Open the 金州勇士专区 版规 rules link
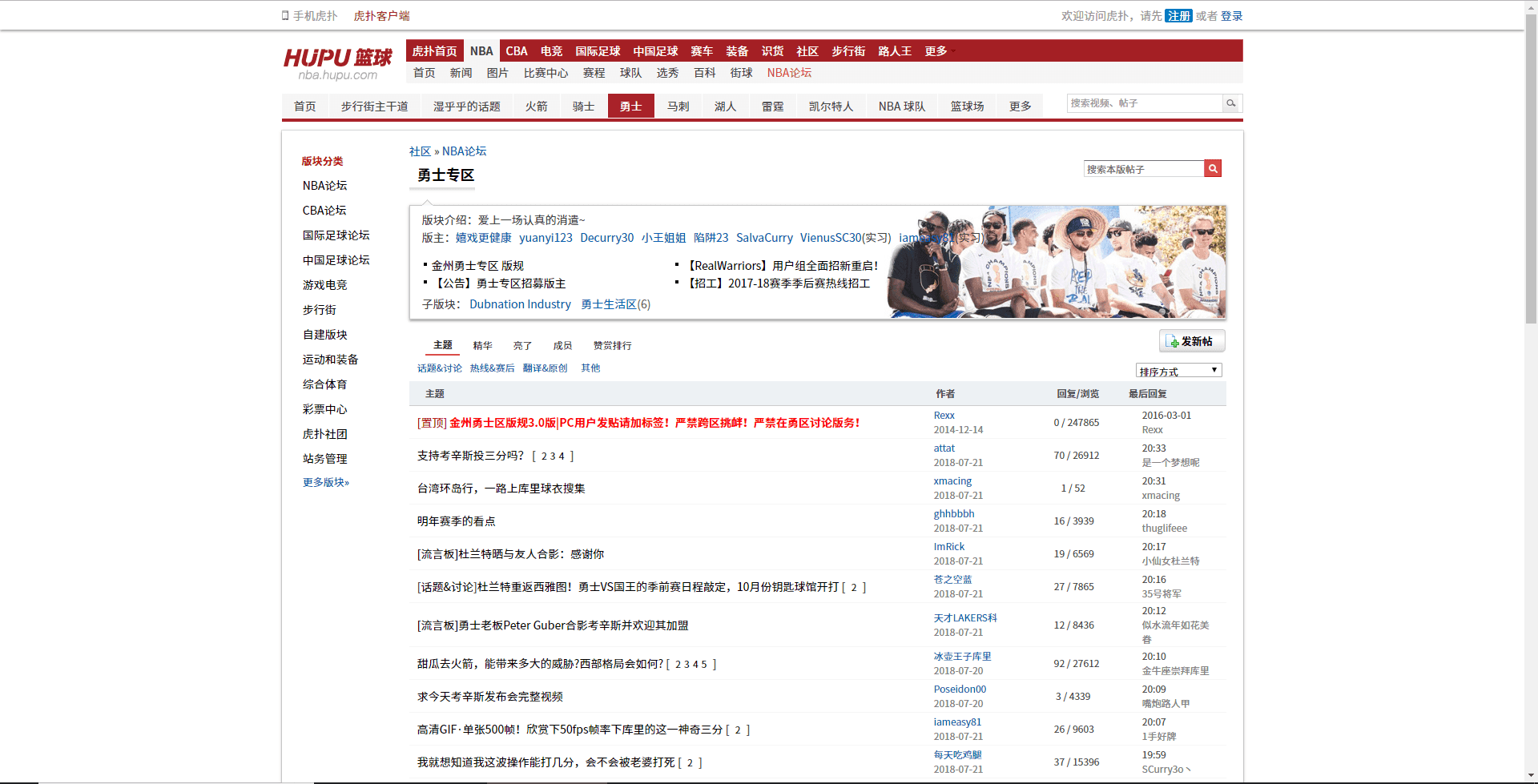 (477, 266)
